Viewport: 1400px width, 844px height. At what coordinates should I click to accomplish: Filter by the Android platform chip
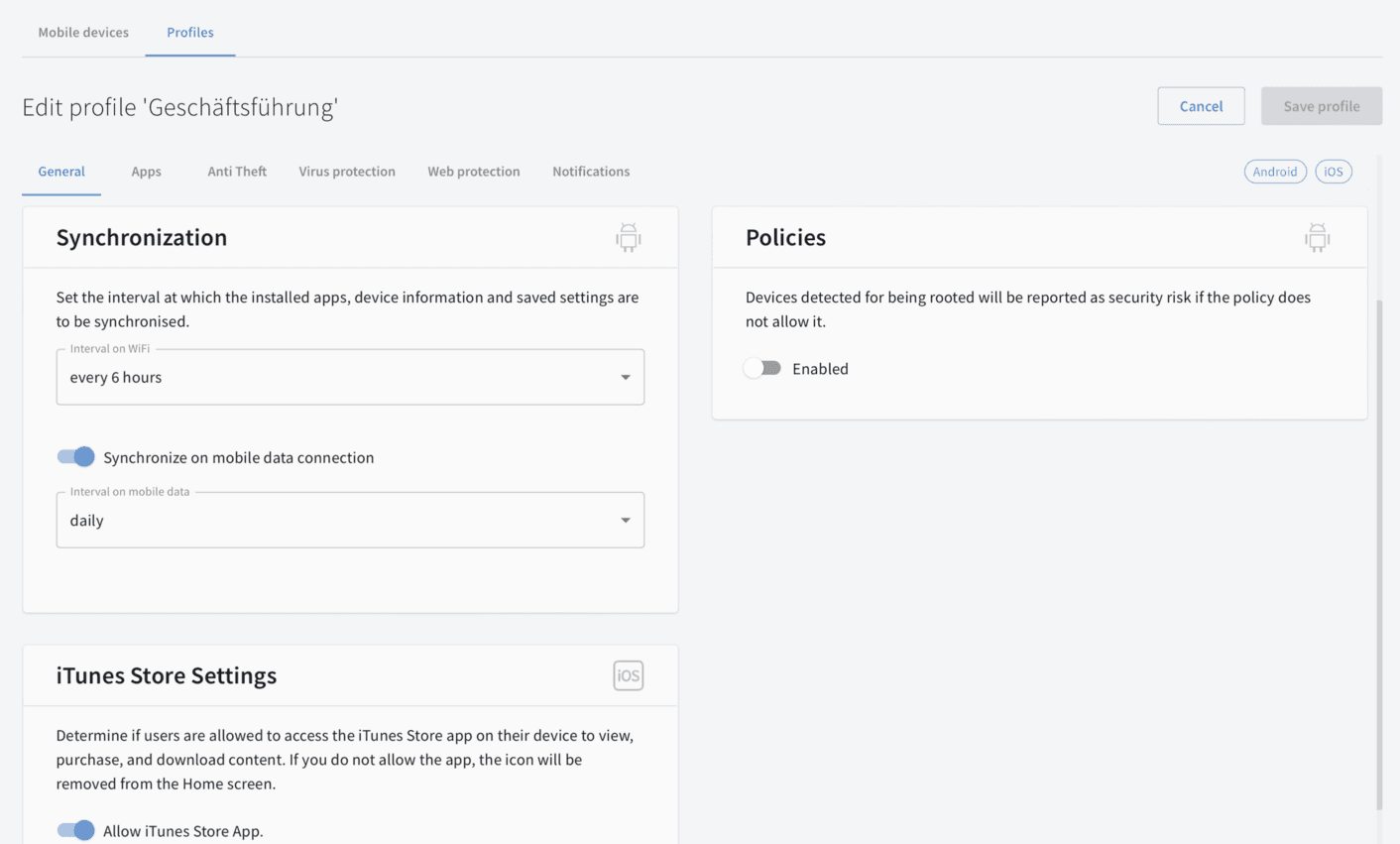tap(1274, 172)
